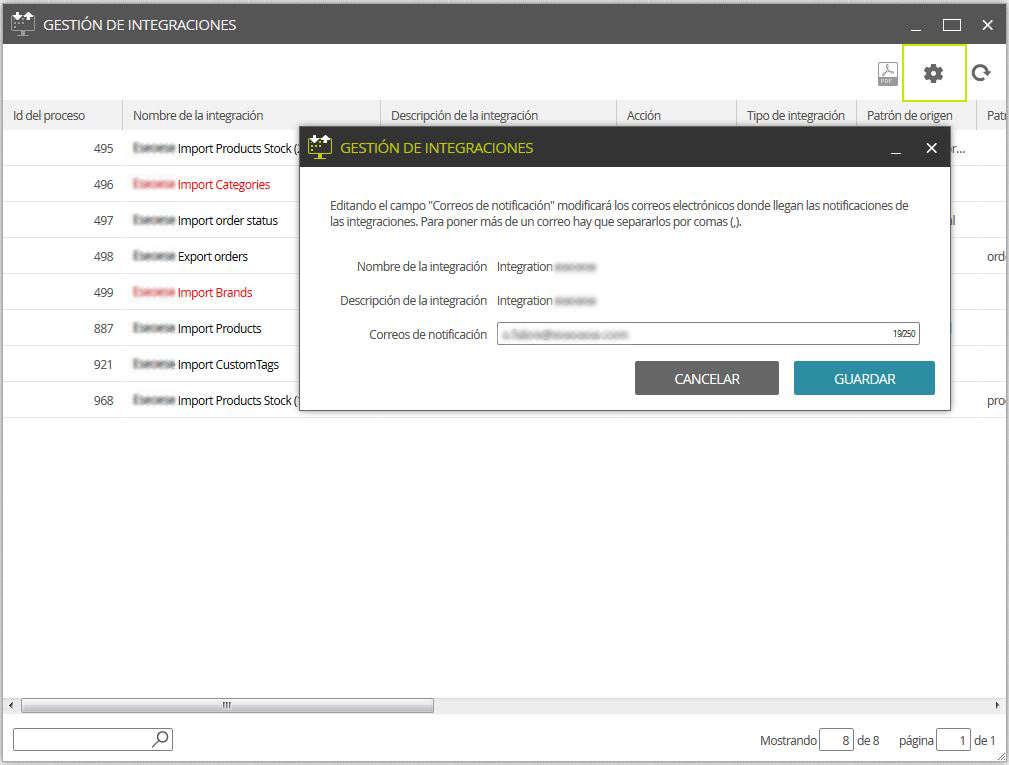Close the inner integrations dialog
The image size is (1009, 765).
point(931,148)
